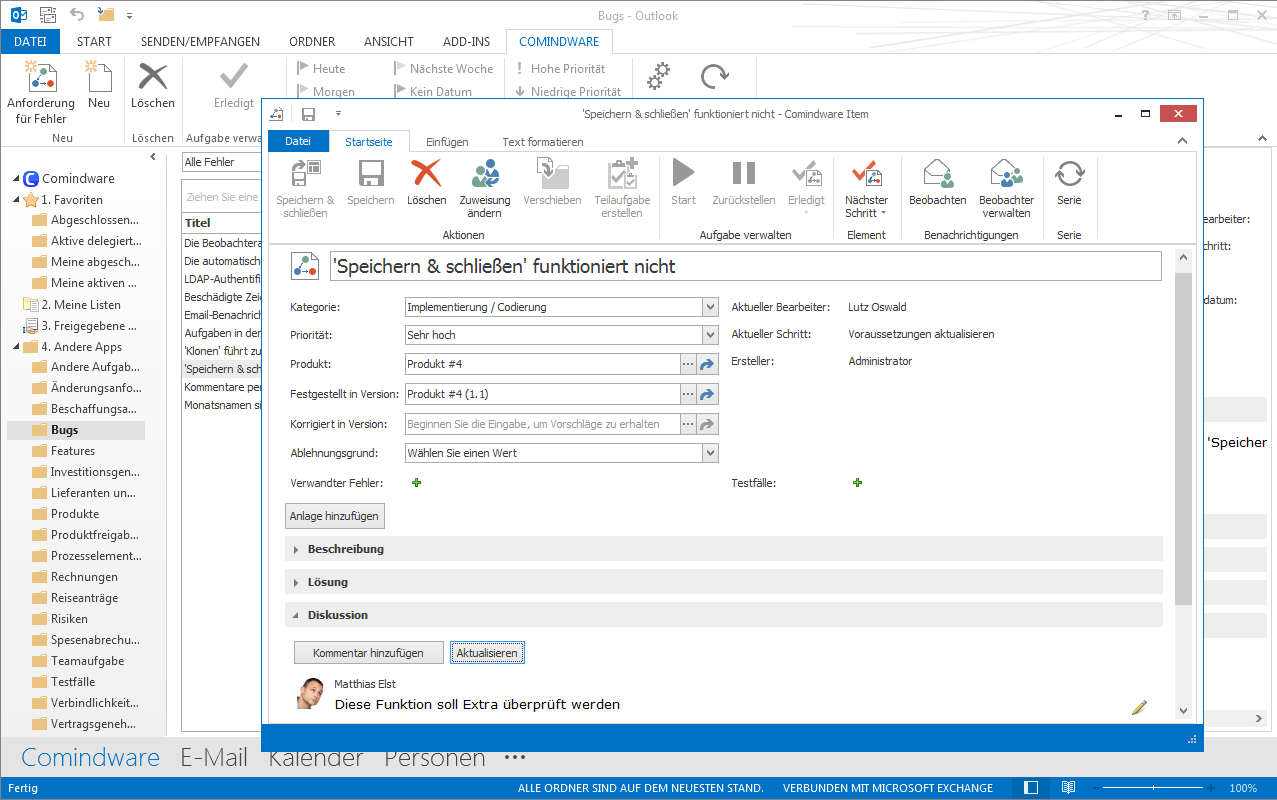The width and height of the screenshot is (1277, 800).
Task: Click the gear settings icon in Outlook ribbon
Action: [658, 76]
